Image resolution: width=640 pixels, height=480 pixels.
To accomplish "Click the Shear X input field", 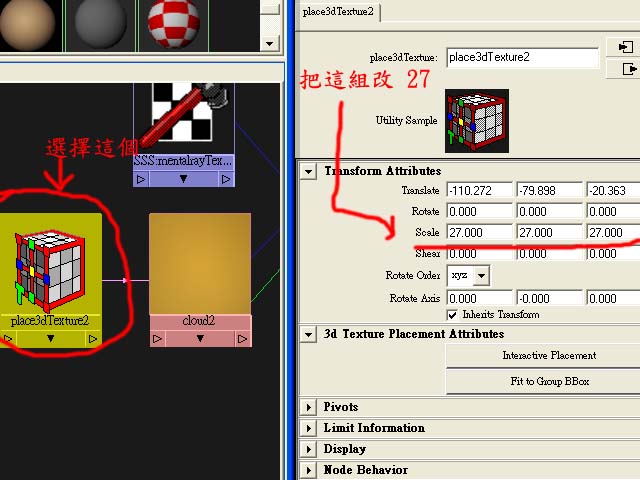I will tap(480, 254).
